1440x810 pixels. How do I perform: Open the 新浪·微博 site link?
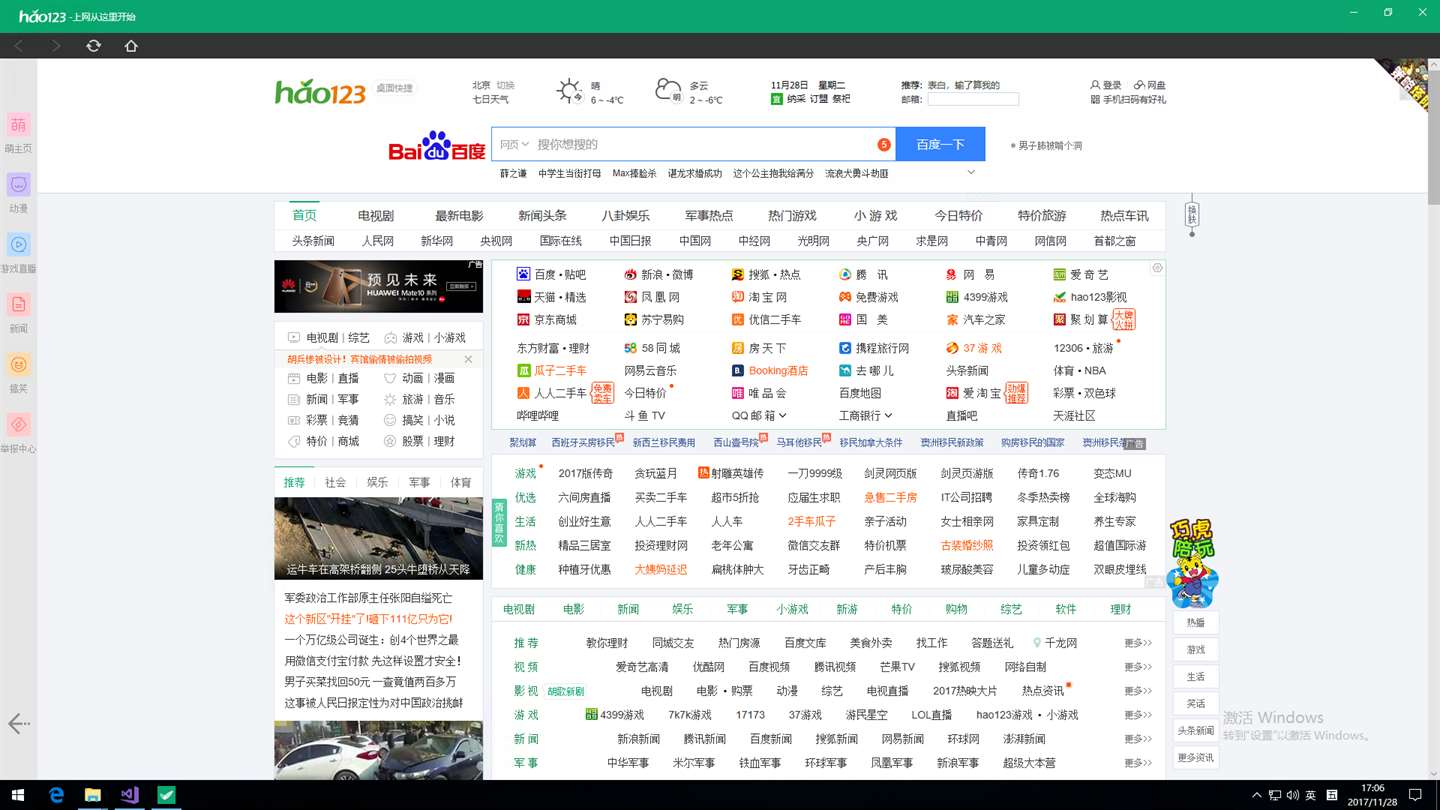tap(659, 274)
